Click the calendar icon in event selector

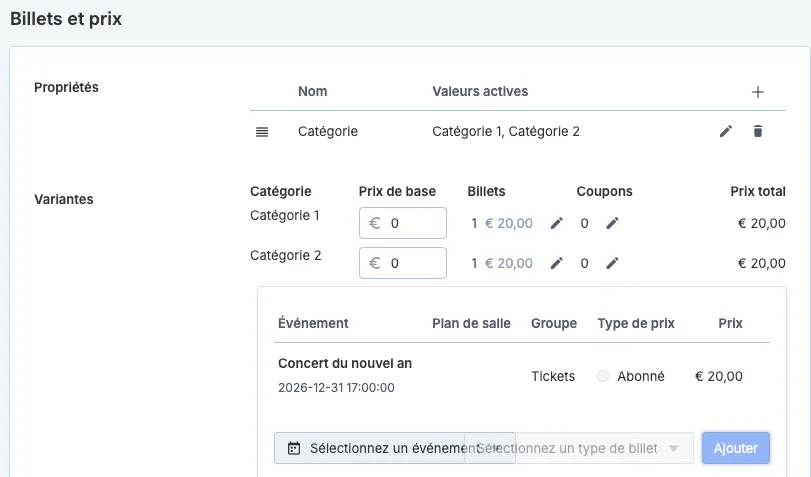294,448
